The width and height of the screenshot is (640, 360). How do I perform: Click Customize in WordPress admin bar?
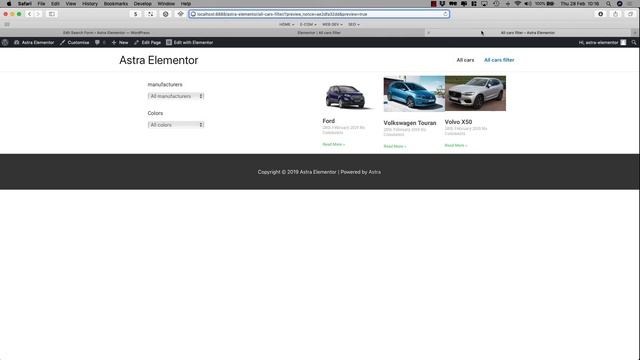coord(75,42)
